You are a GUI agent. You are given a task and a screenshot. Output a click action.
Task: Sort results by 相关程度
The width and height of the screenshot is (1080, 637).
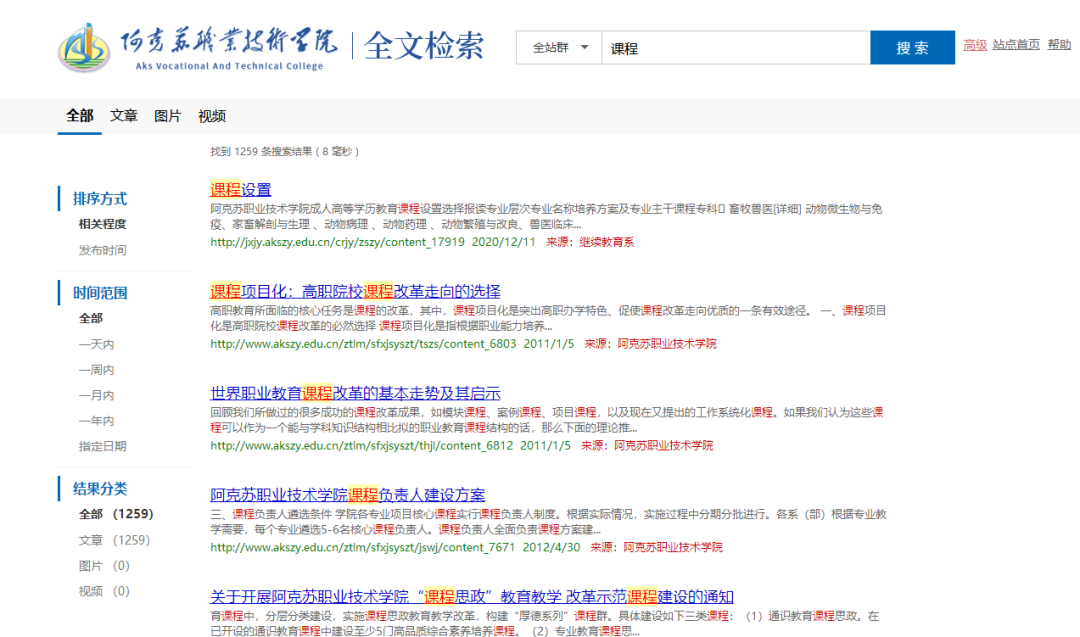click(x=103, y=224)
